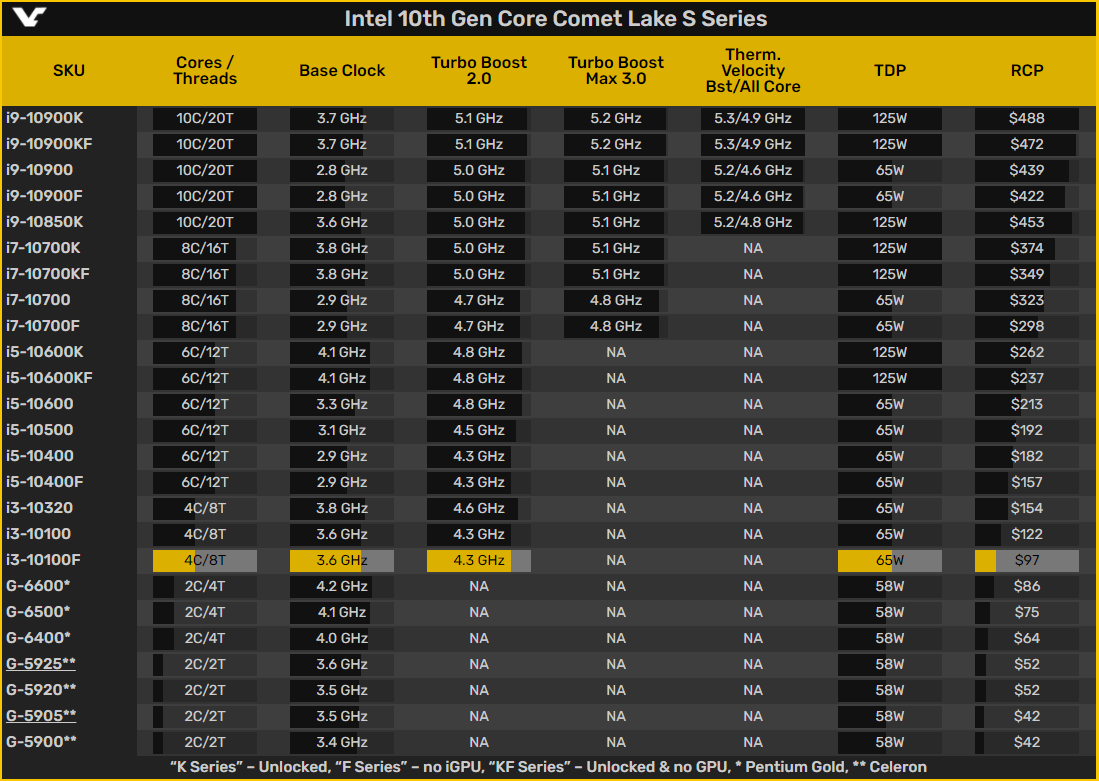Click the 3.4 GHz base clock value
1099x781 pixels.
(342, 742)
